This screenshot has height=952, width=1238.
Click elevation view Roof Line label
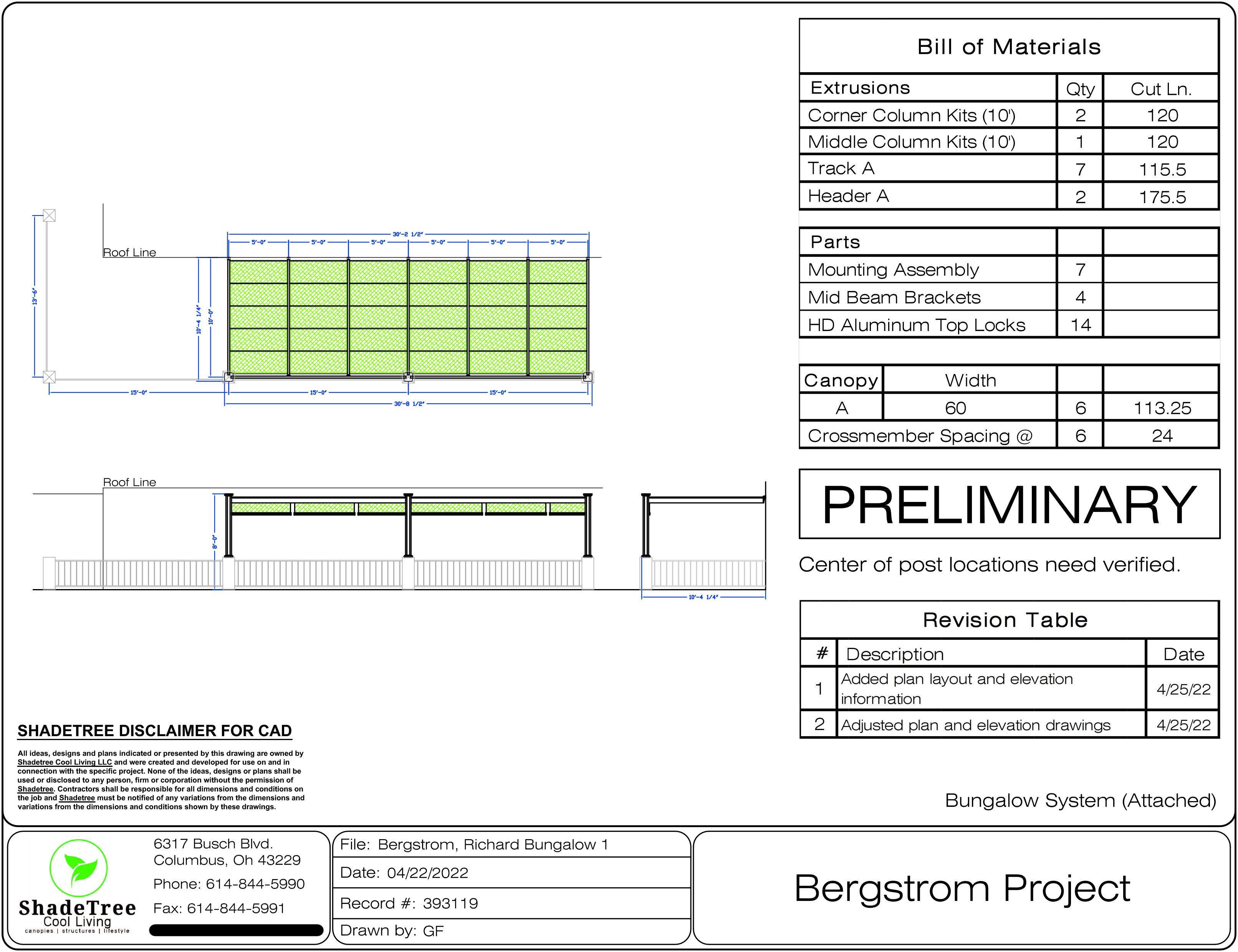point(129,482)
